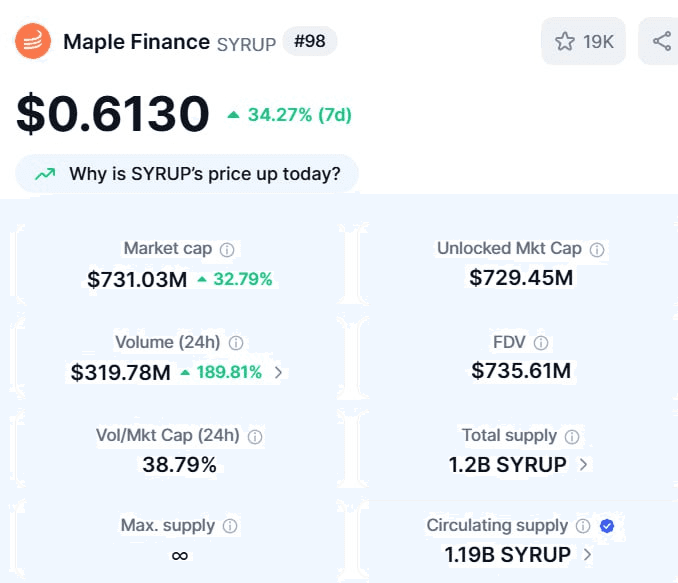
Task: Click the Market cap info icon
Action: pyautogui.click(x=227, y=250)
